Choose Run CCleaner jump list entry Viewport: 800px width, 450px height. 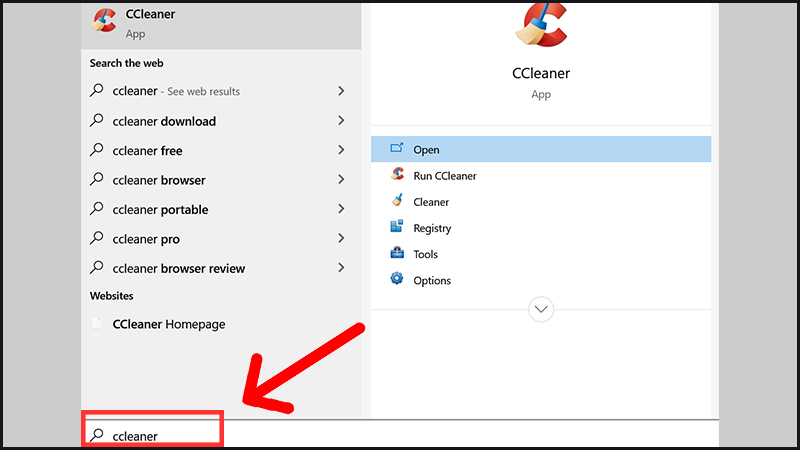click(x=541, y=176)
